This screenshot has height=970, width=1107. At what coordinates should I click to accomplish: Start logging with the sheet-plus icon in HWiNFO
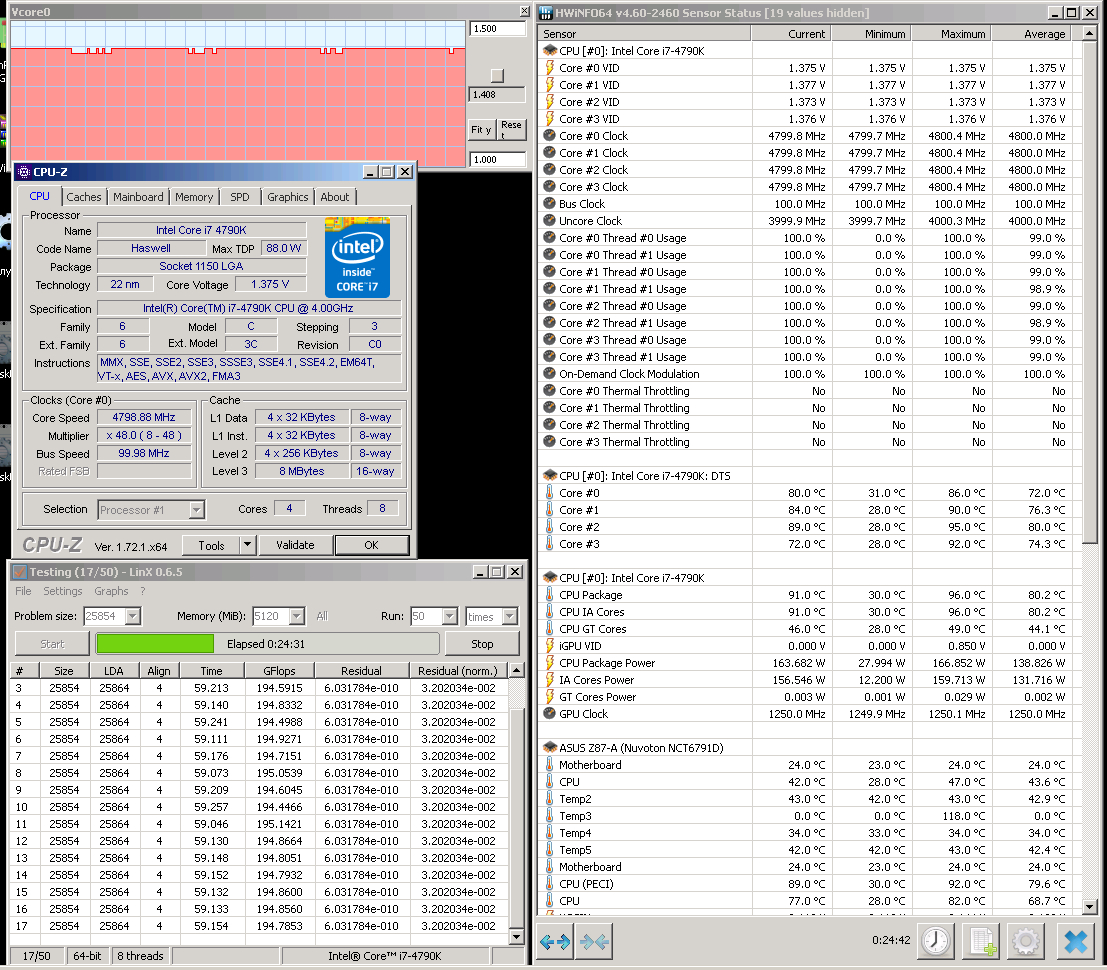coord(982,941)
